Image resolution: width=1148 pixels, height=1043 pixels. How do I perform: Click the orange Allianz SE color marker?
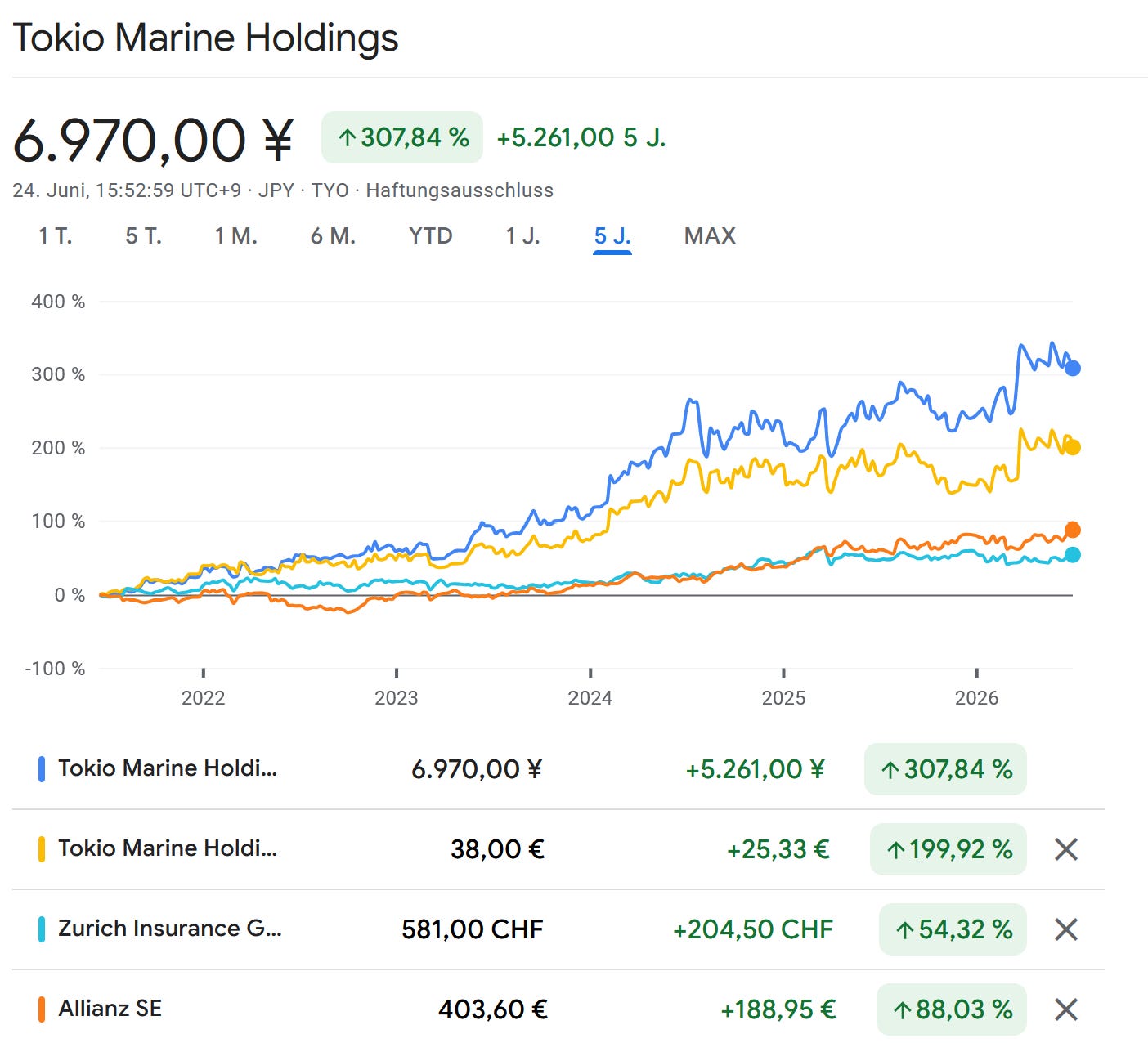42,1009
